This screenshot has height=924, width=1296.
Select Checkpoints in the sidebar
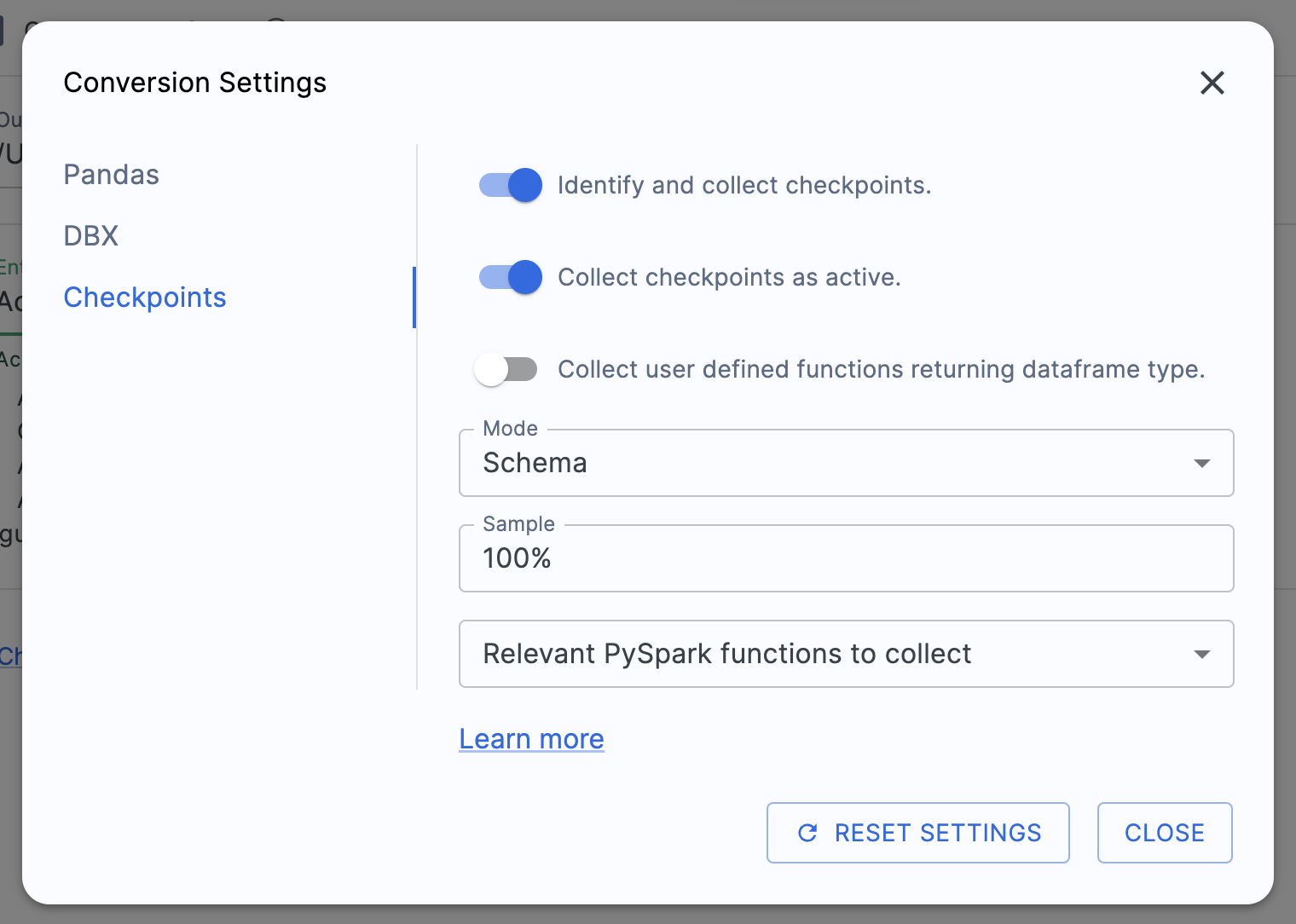click(x=145, y=297)
